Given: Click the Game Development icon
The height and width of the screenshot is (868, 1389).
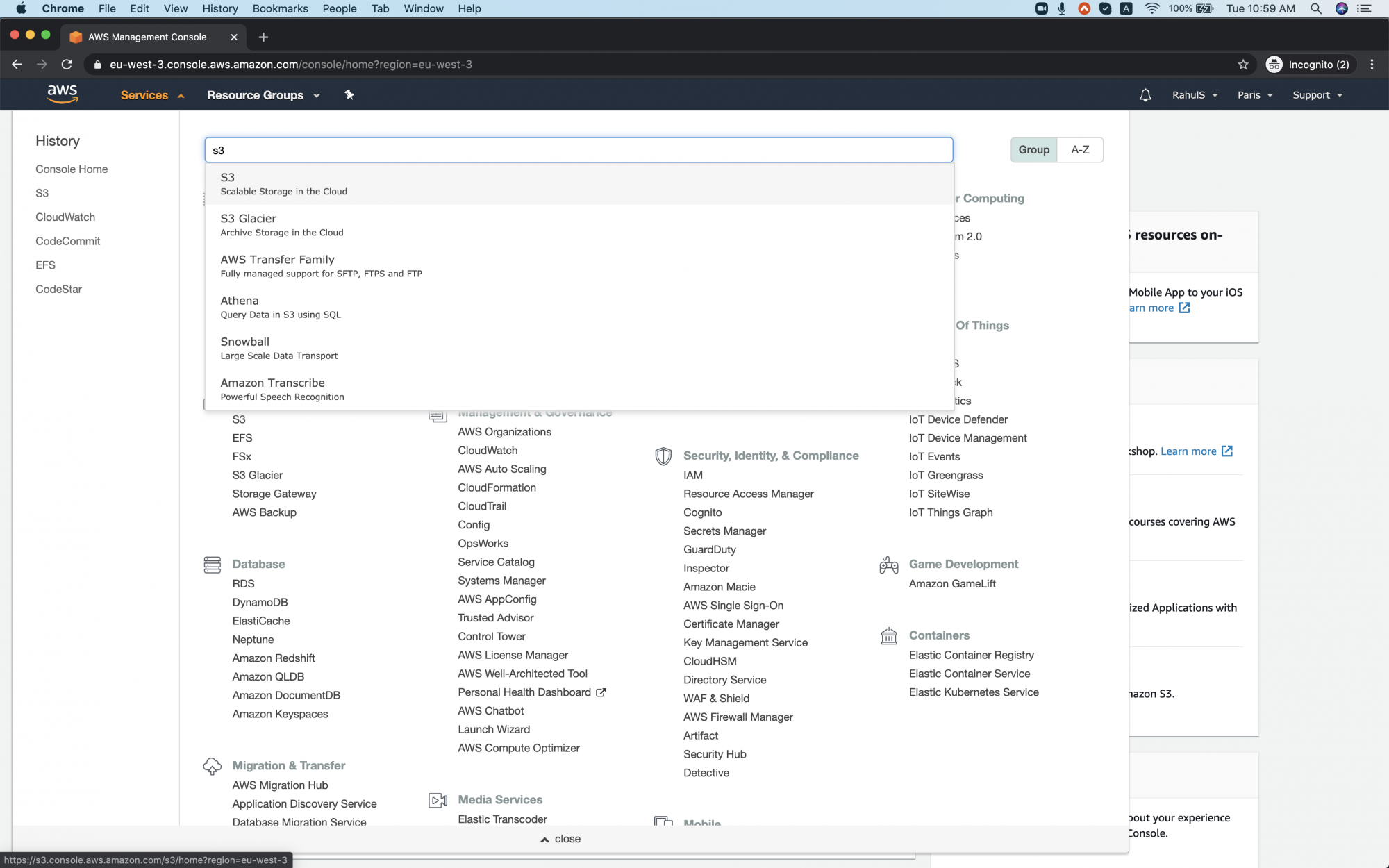Looking at the screenshot, I should [888, 565].
